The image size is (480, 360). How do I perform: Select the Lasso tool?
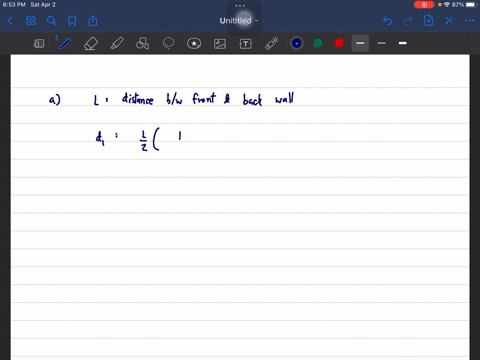pyautogui.click(x=168, y=44)
